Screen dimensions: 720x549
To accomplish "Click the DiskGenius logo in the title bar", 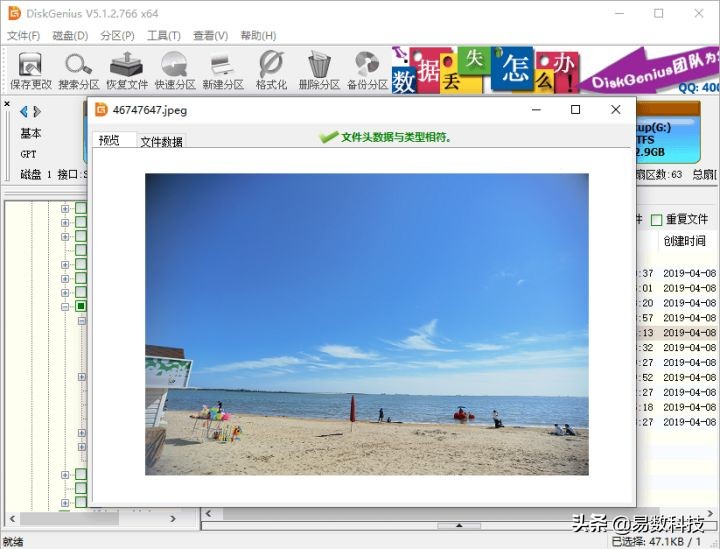I will [15, 13].
